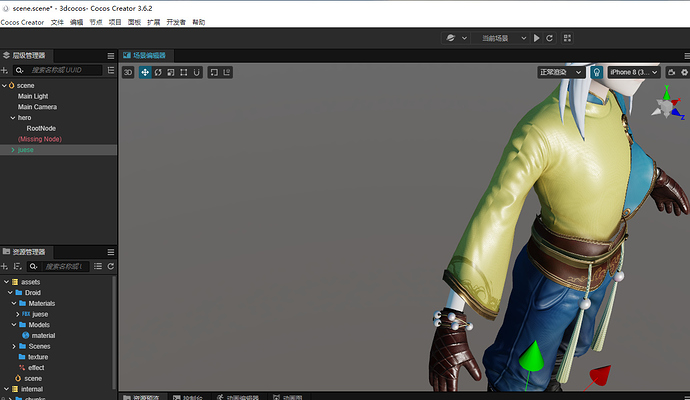Open the 项目 (Project) menu
Image resolution: width=690 pixels, height=400 pixels.
[115, 22]
